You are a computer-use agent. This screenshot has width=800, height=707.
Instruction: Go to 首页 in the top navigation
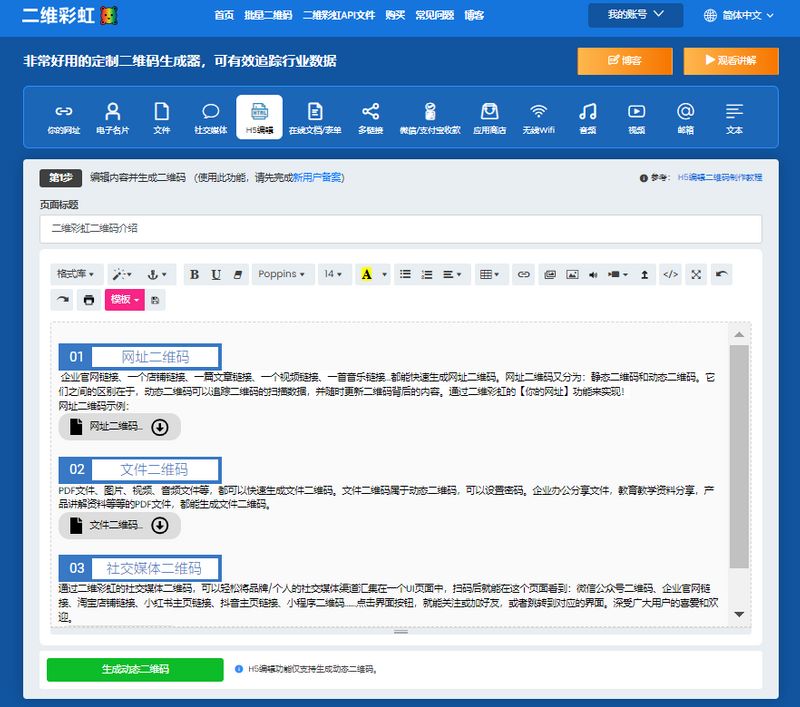point(224,15)
